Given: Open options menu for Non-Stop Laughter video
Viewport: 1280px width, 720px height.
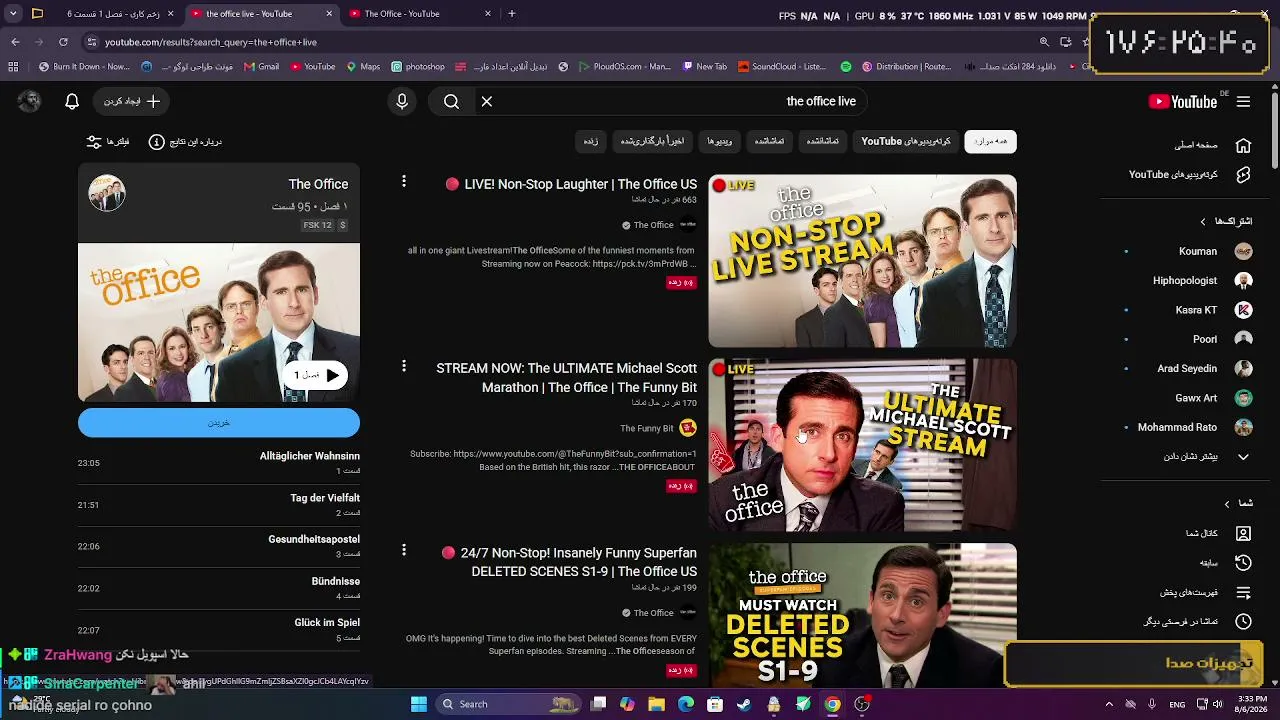Looking at the screenshot, I should coord(404,181).
